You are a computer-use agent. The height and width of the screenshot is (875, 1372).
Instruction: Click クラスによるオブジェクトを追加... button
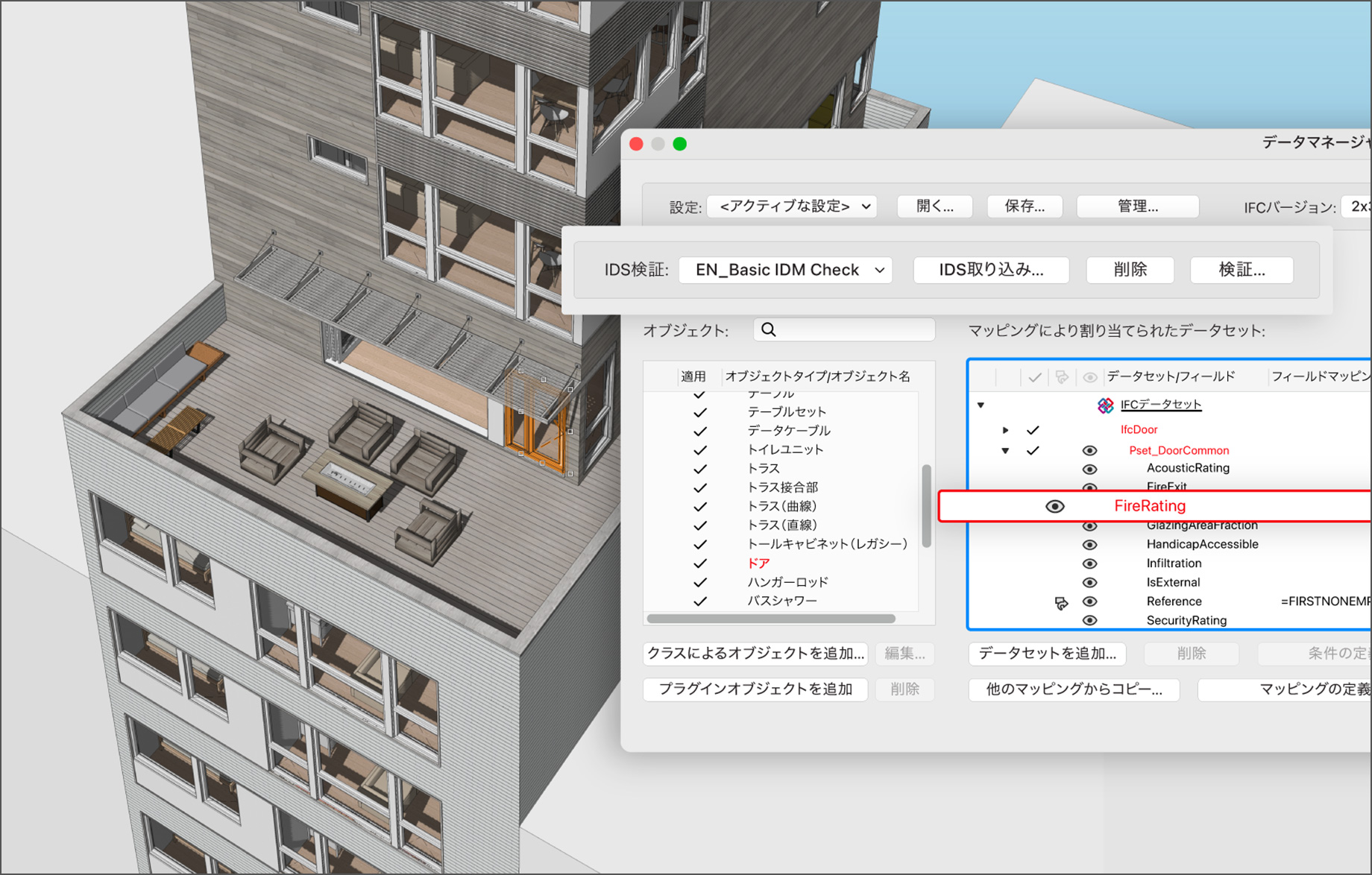[x=755, y=654]
